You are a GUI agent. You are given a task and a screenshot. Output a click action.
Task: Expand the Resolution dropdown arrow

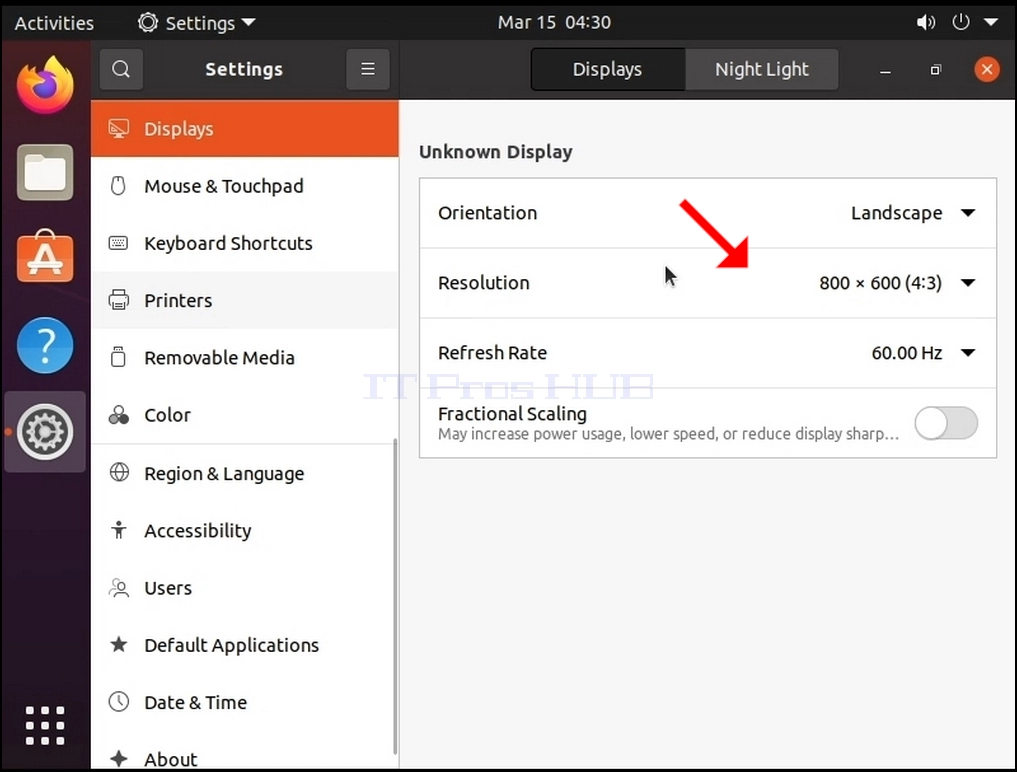click(x=968, y=283)
